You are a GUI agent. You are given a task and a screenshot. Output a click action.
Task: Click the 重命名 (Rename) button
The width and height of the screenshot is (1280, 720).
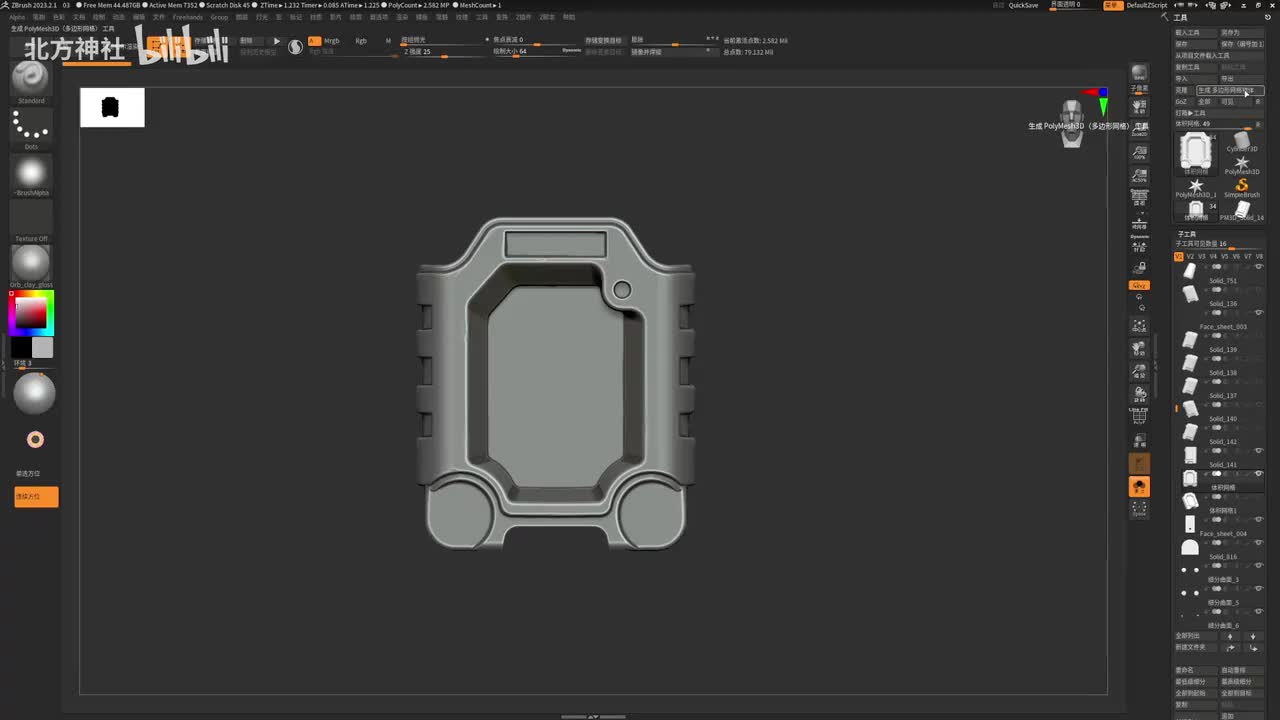(x=1195, y=670)
